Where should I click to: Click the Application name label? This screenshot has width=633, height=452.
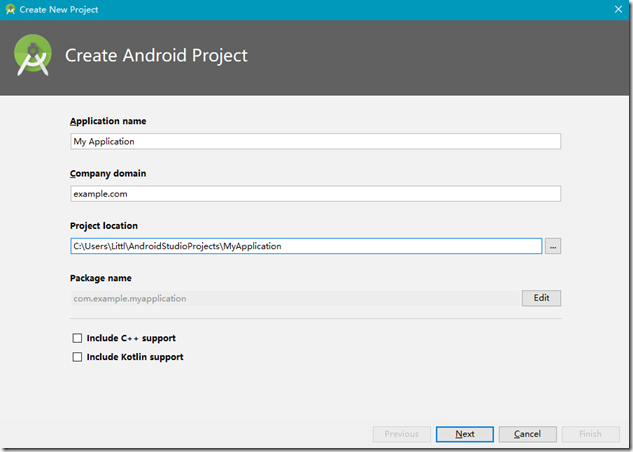pos(108,121)
